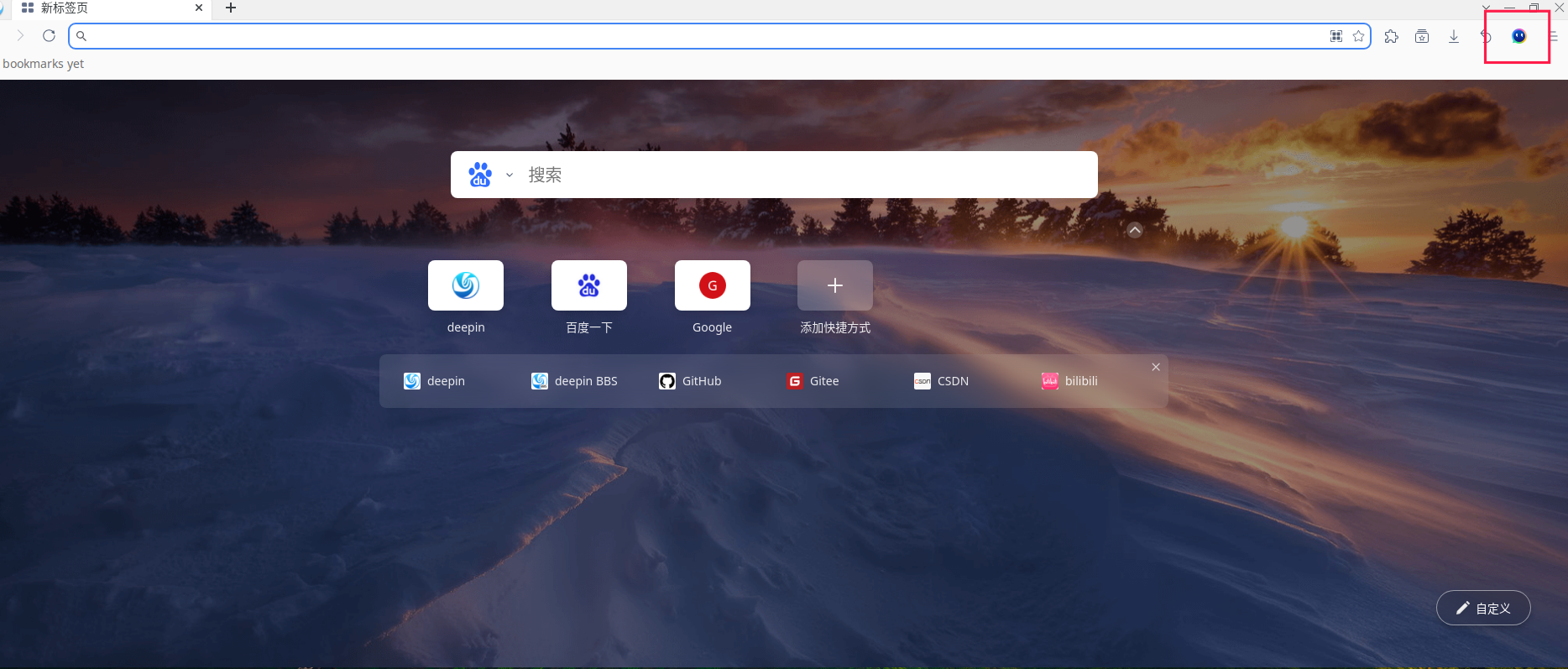The width and height of the screenshot is (1568, 669).
Task: Close the quick links bar
Action: [x=1156, y=367]
